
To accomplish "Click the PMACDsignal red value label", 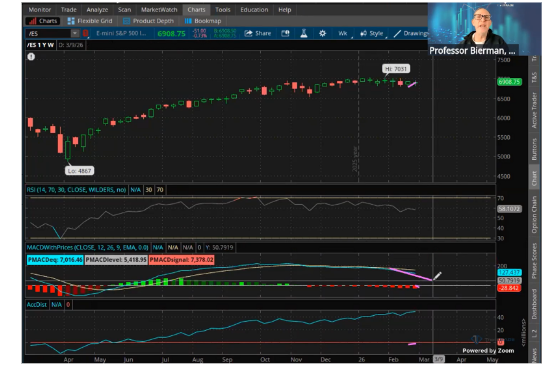I will pyautogui.click(x=181, y=260).
